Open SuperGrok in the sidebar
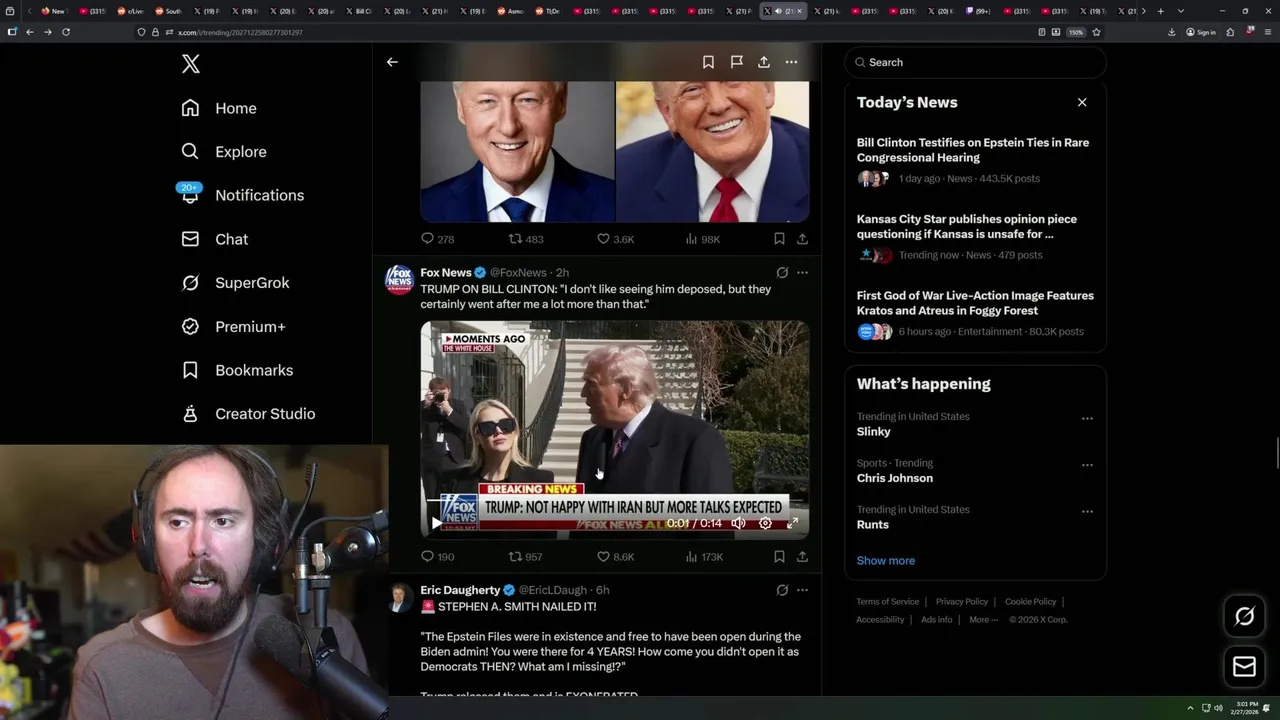This screenshot has width=1280, height=720. point(235,283)
